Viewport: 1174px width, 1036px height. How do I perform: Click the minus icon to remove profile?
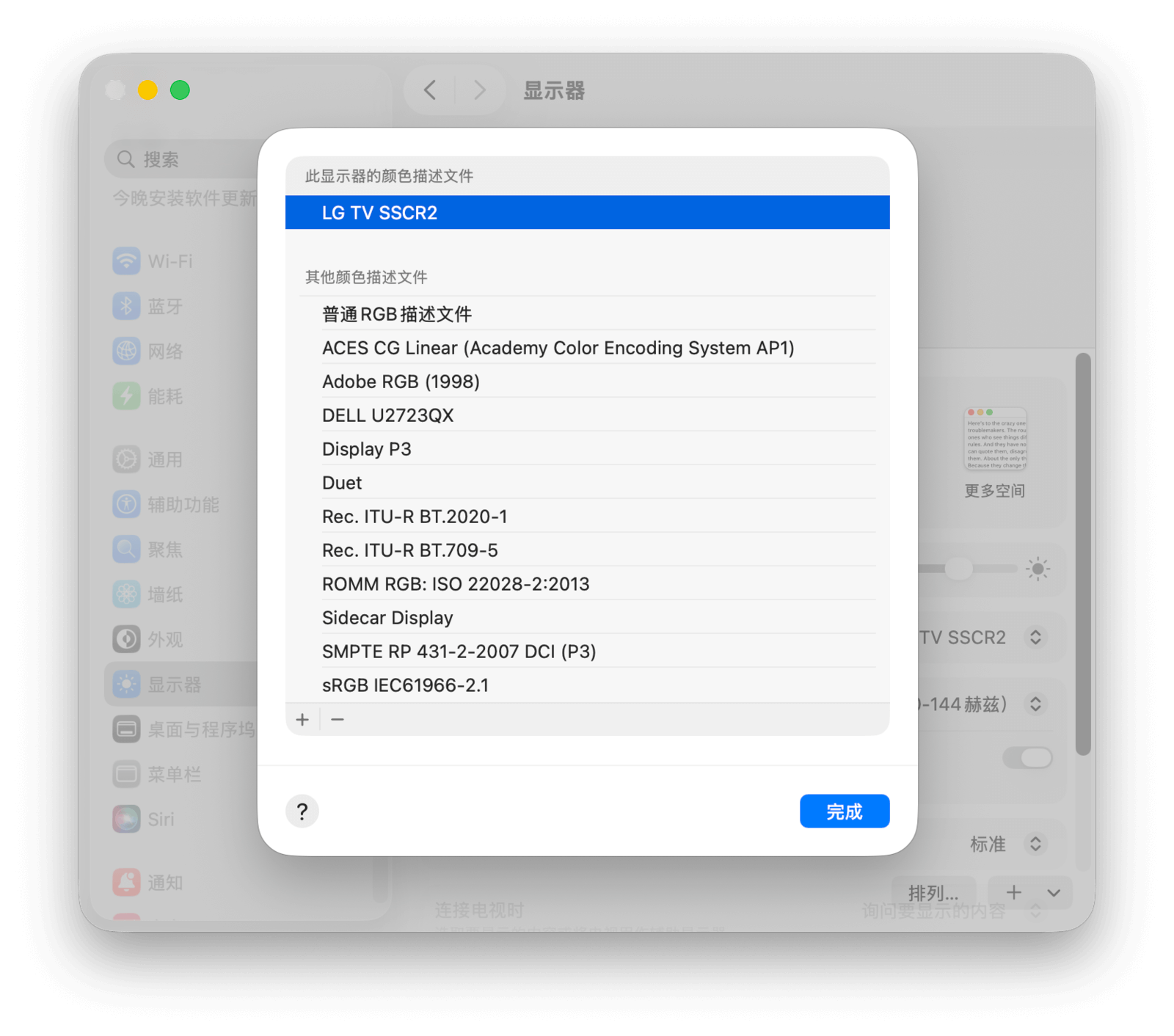coord(338,720)
